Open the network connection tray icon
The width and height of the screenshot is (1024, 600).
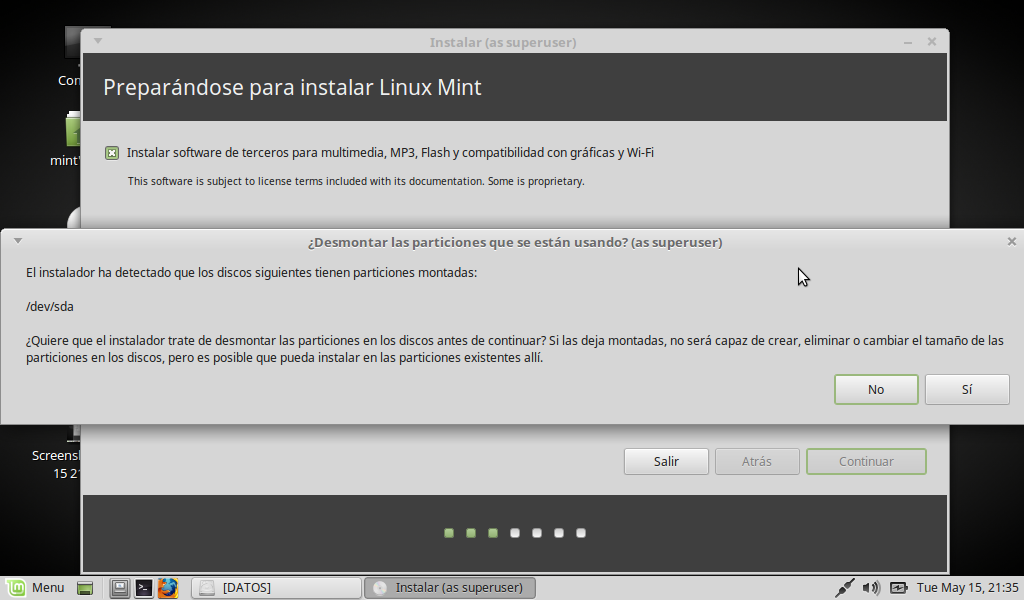[x=845, y=588]
